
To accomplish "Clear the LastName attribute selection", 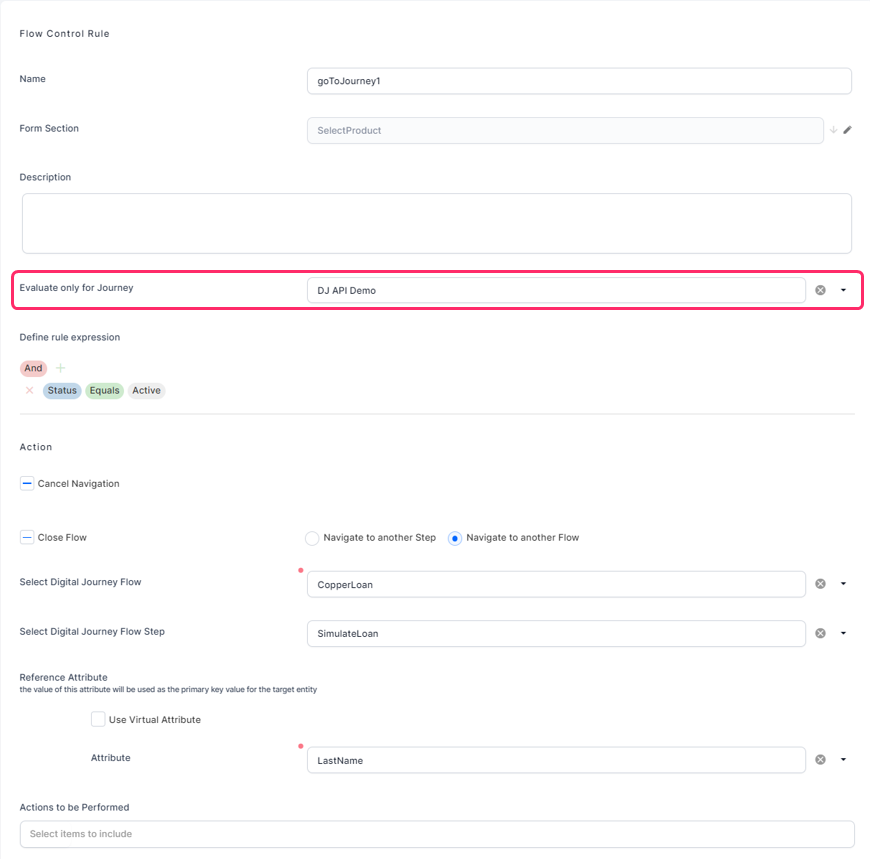I will 820,760.
